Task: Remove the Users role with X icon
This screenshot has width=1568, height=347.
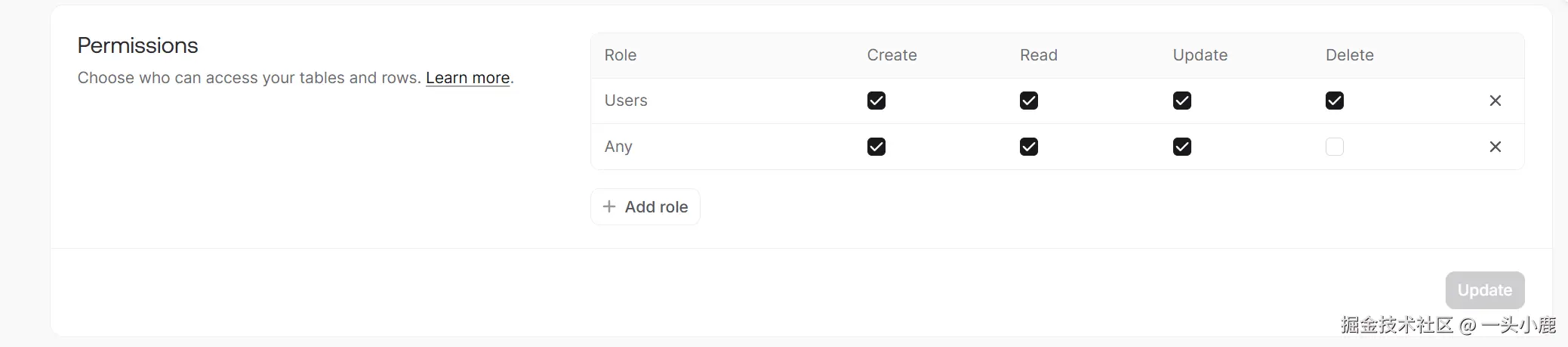Action: (1495, 101)
